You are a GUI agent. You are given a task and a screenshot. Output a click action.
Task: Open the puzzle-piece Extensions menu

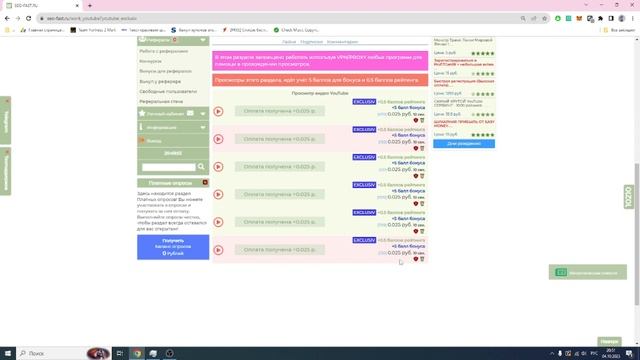tap(600, 18)
